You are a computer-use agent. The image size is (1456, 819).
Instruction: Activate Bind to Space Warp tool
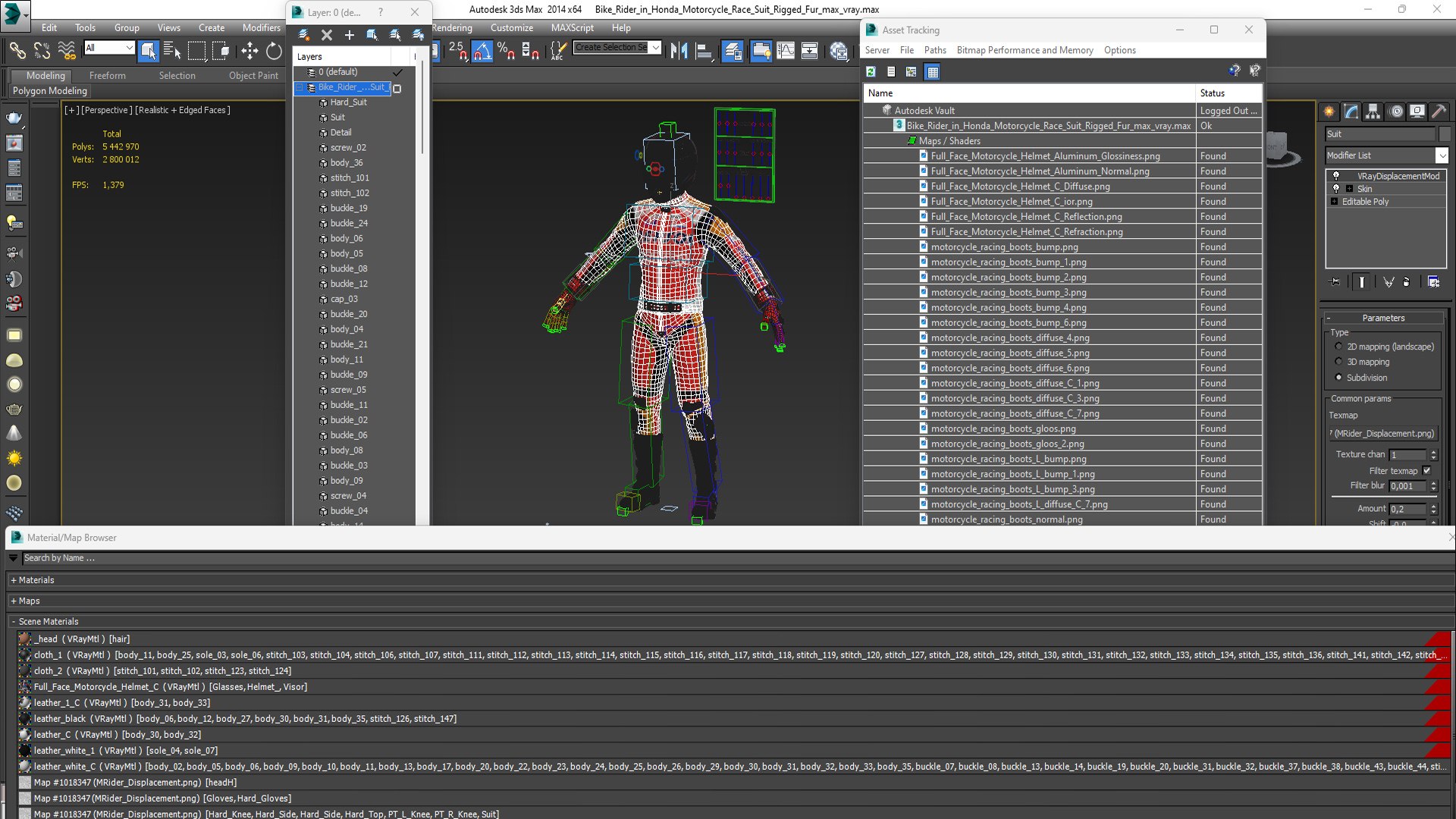click(x=67, y=51)
